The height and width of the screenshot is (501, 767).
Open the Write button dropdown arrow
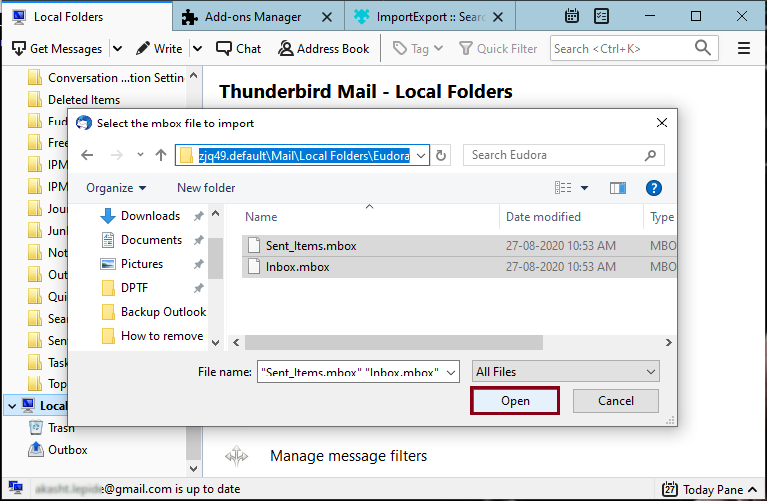pyautogui.click(x=197, y=48)
